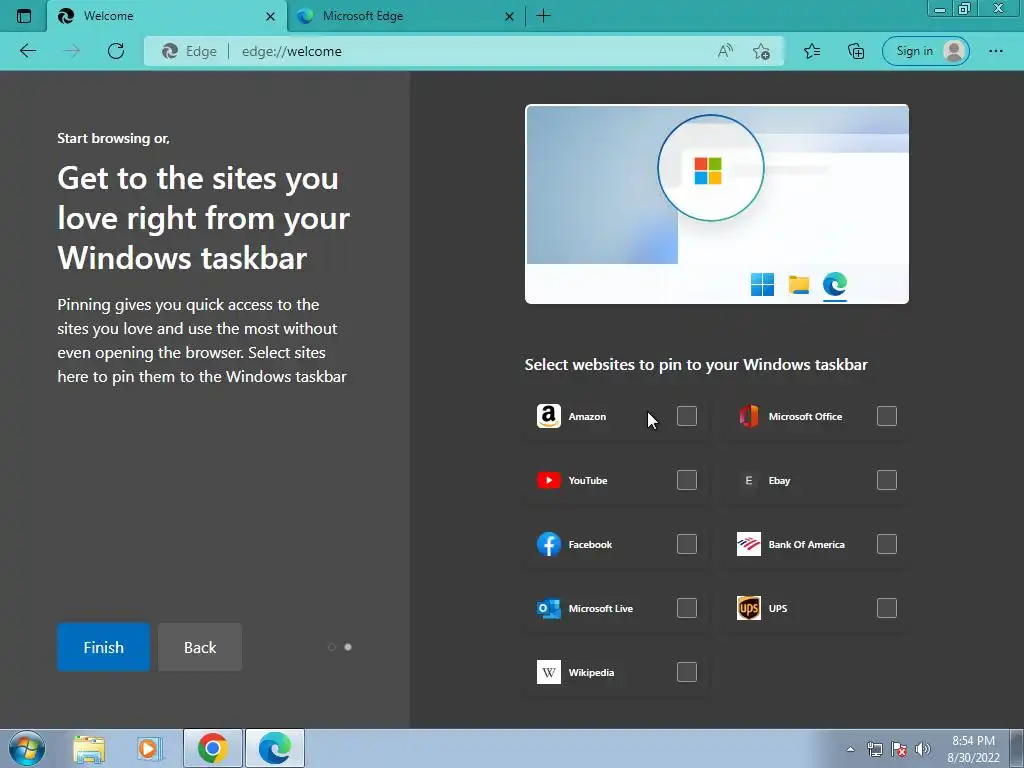Check the Ebay pin checkbox

click(x=887, y=480)
